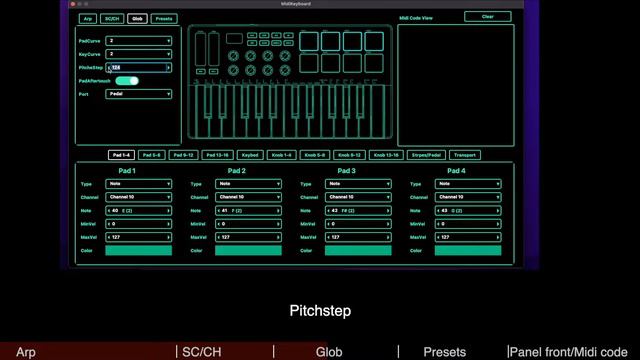The width and height of the screenshot is (640, 360).
Task: Select the first knob in the lower knob row
Action: [233, 70]
